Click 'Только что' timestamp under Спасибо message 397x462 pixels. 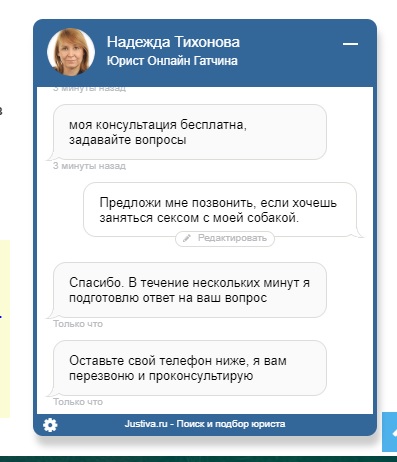(x=78, y=324)
